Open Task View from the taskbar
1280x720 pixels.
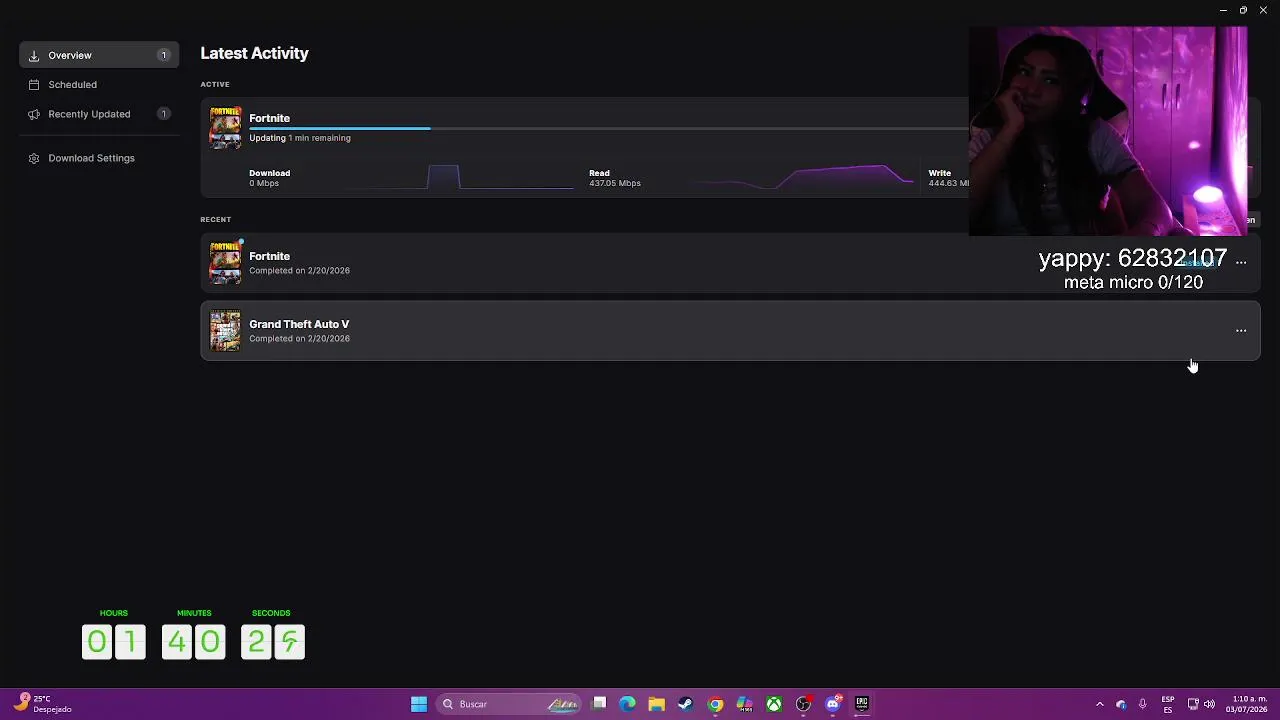click(599, 704)
